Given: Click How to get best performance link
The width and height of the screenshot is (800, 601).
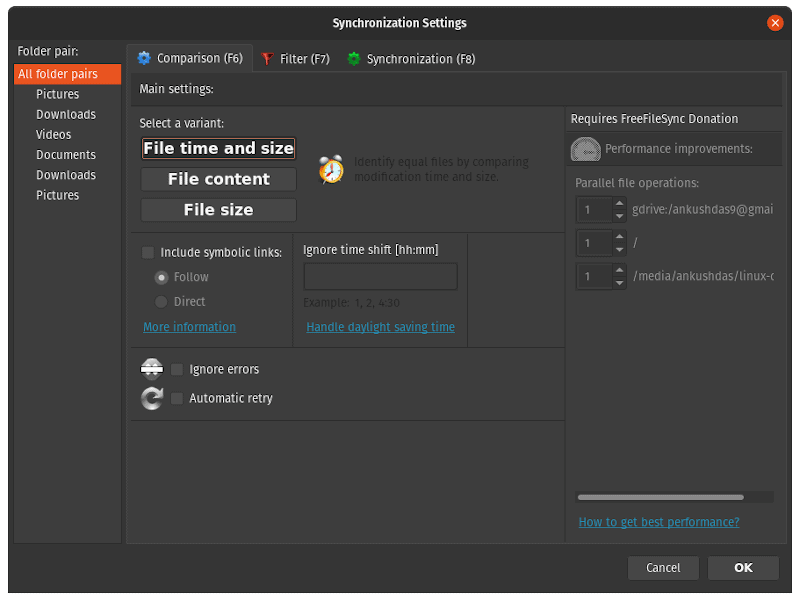Looking at the screenshot, I should pos(659,521).
